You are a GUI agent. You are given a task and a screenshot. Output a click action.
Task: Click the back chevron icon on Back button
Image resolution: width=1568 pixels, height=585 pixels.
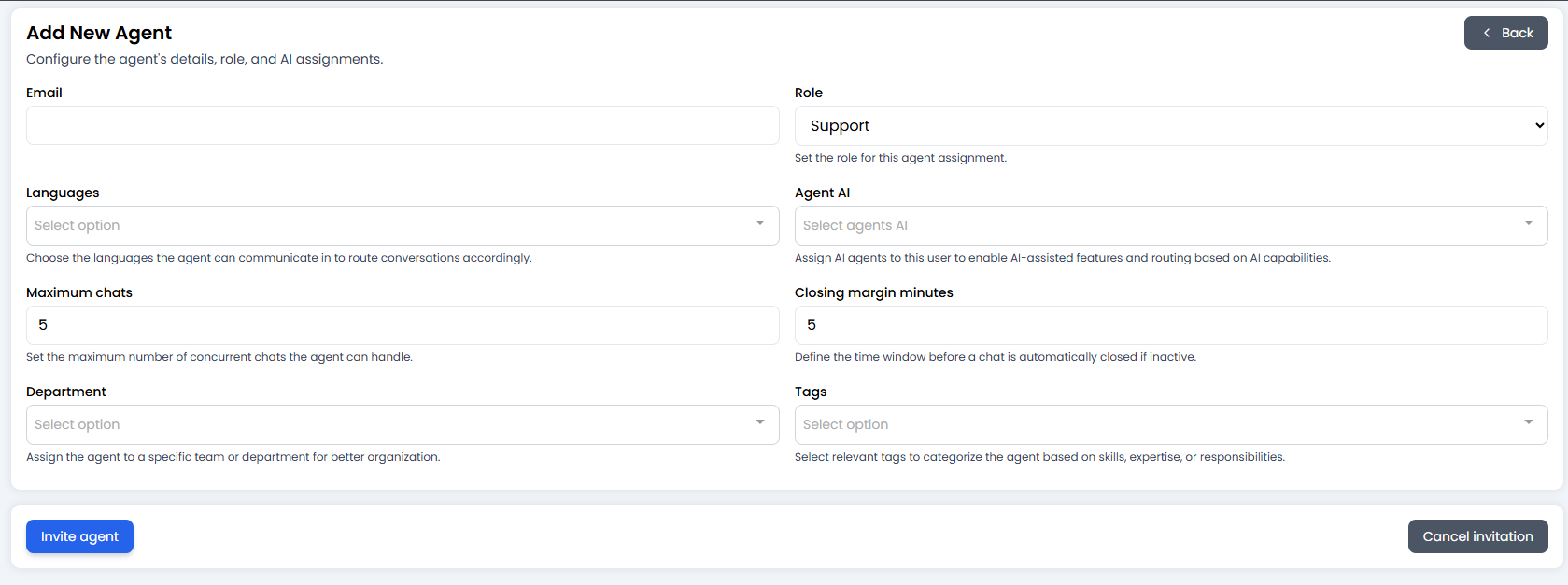pos(1488,32)
